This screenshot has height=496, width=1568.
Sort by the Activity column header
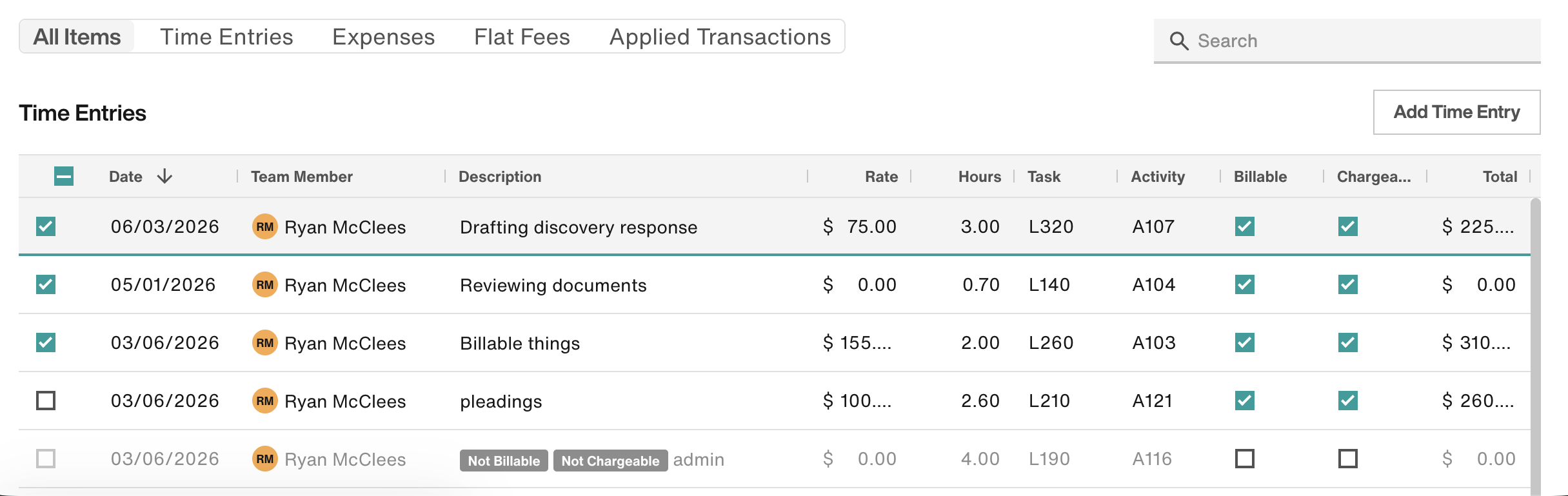click(x=1158, y=177)
